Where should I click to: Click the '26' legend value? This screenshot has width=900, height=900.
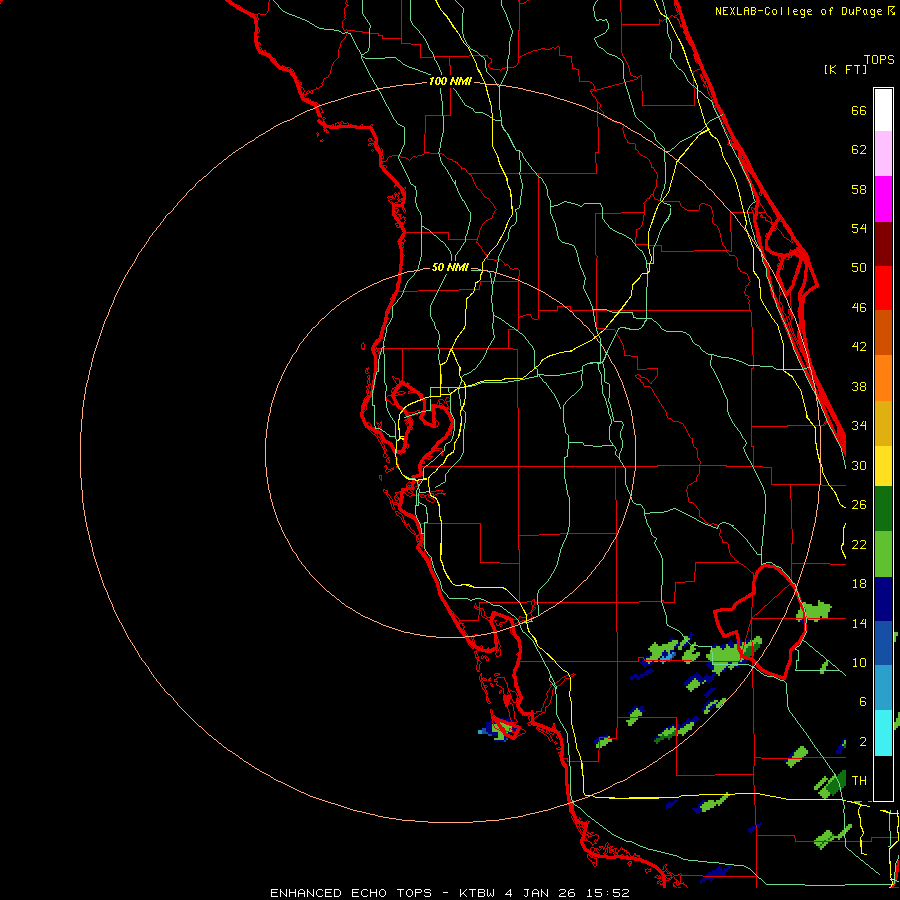click(859, 505)
